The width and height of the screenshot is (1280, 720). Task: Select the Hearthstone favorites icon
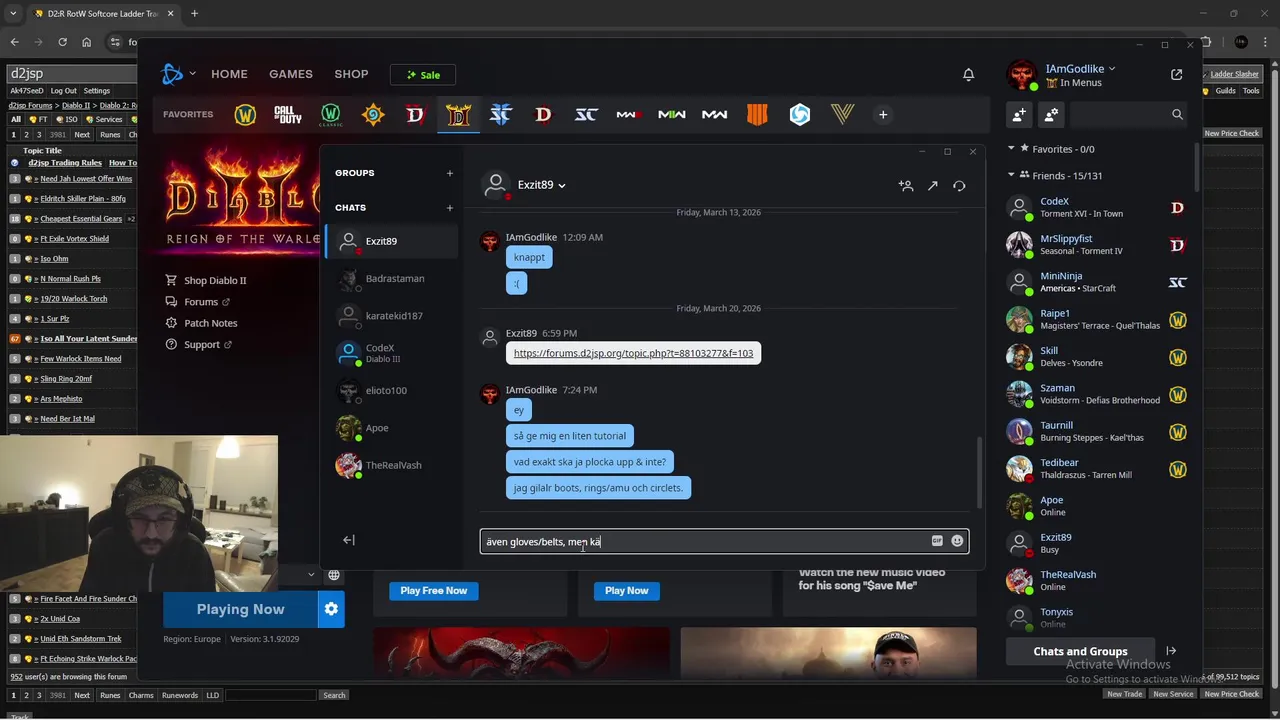[x=373, y=115]
